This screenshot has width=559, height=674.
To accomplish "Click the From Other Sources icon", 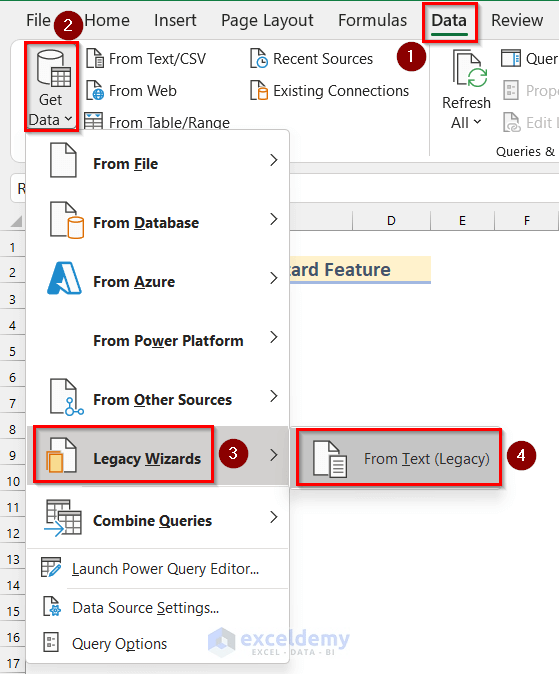I will coord(67,397).
